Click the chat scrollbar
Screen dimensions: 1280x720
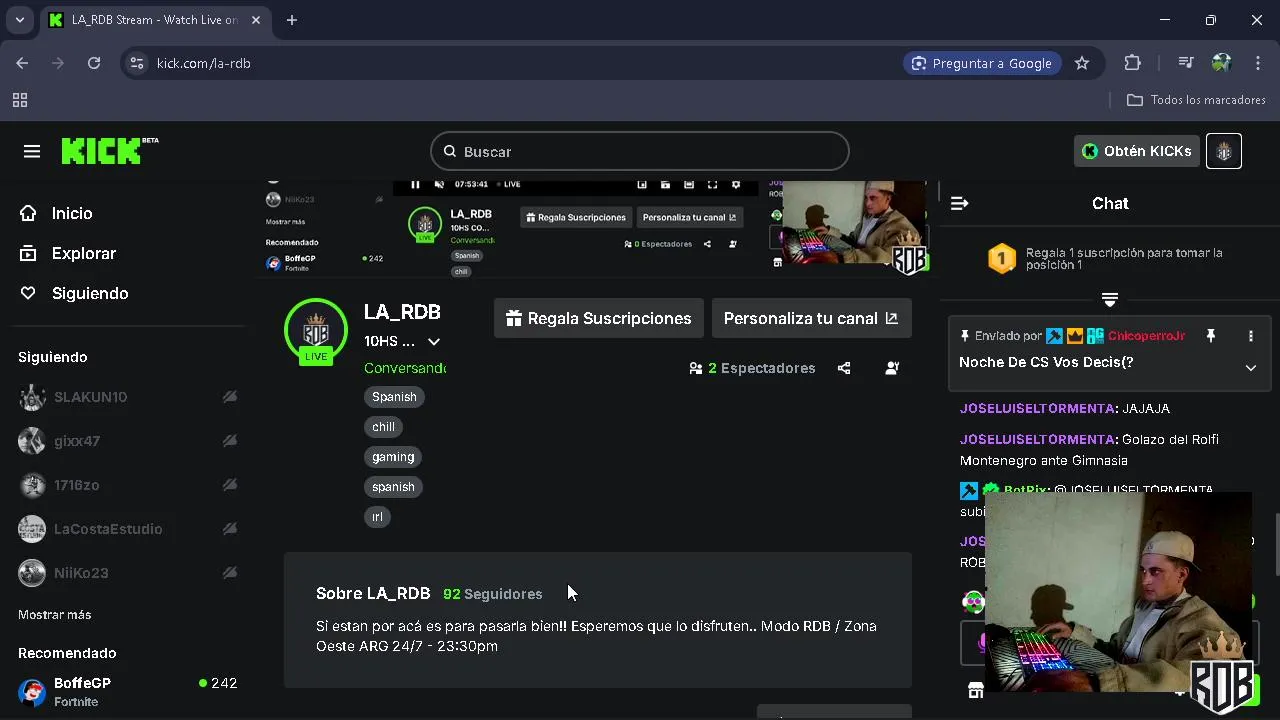[1276, 546]
